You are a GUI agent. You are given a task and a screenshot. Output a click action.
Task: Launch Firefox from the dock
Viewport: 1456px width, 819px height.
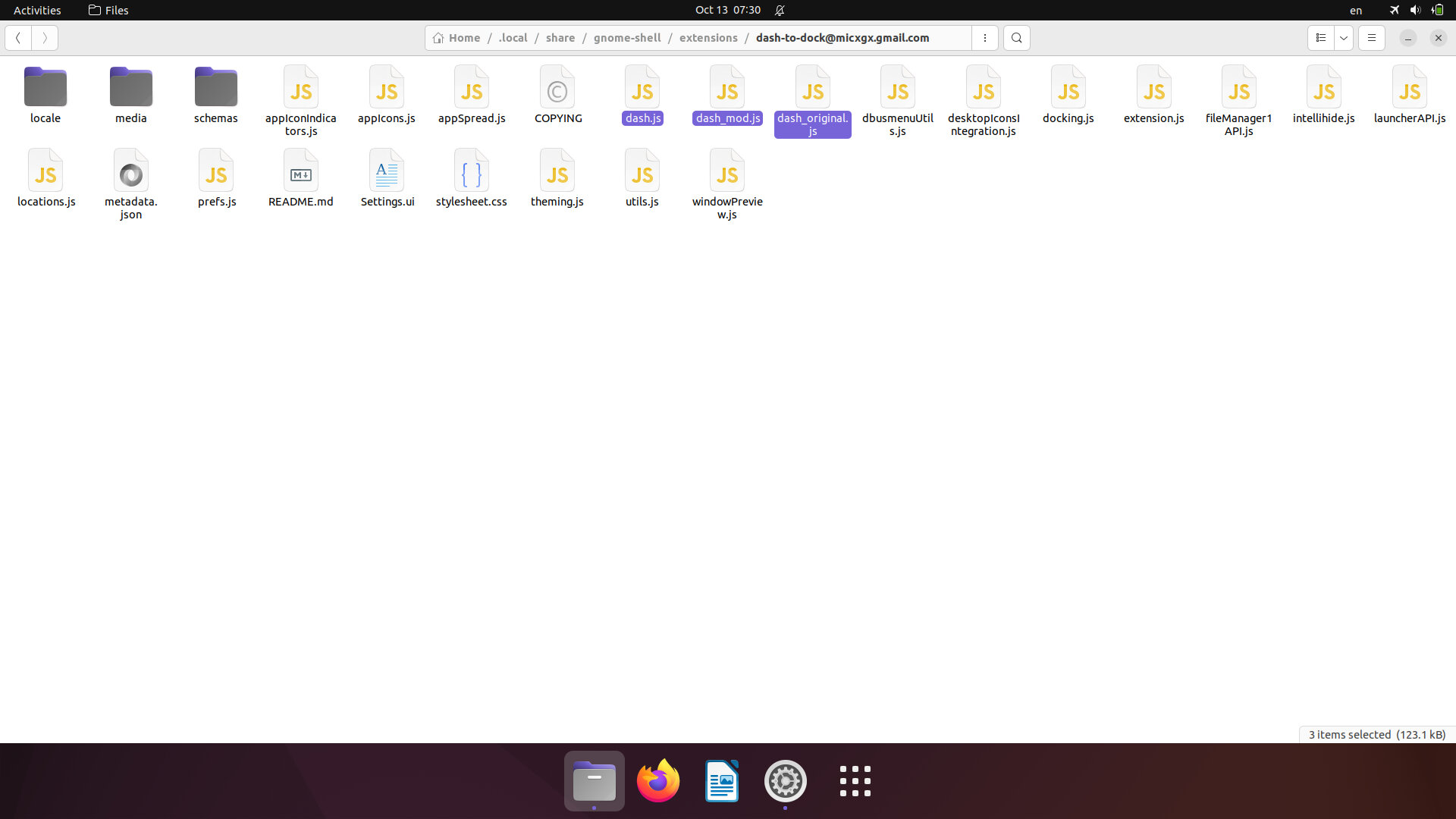[657, 780]
